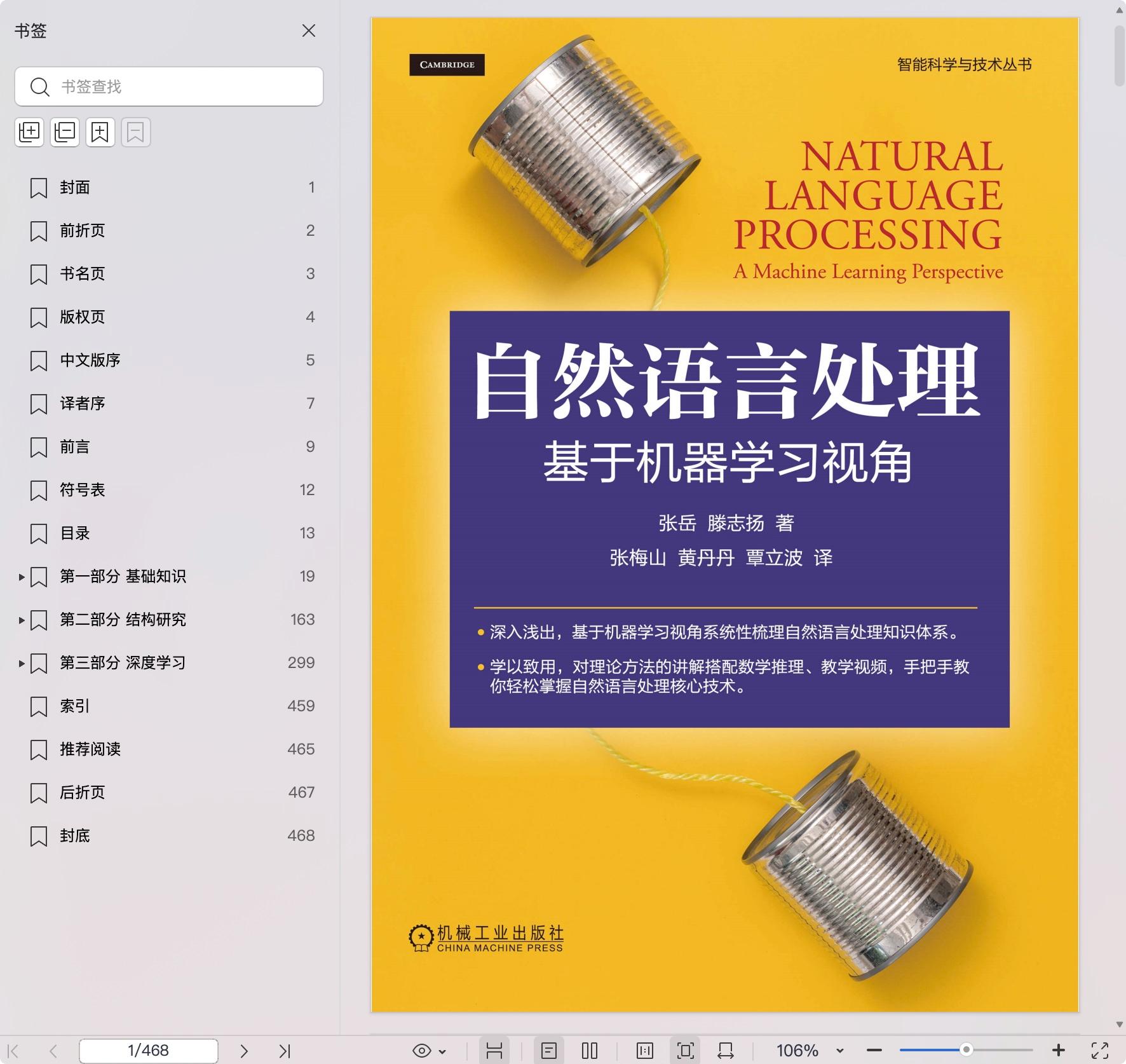This screenshot has width=1126, height=1064.
Task: Enter full screen mode
Action: pyautogui.click(x=1100, y=1051)
